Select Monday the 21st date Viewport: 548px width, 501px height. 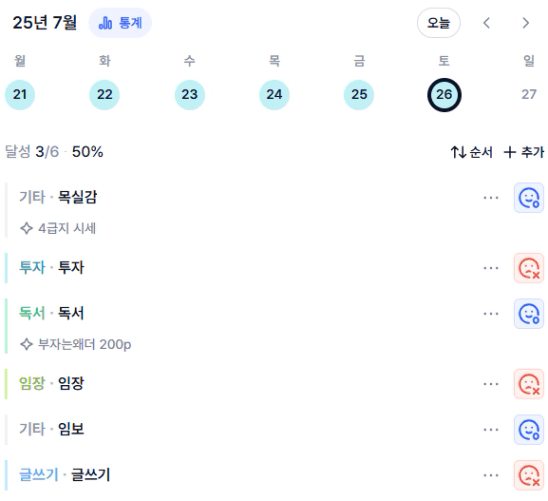click(20, 95)
